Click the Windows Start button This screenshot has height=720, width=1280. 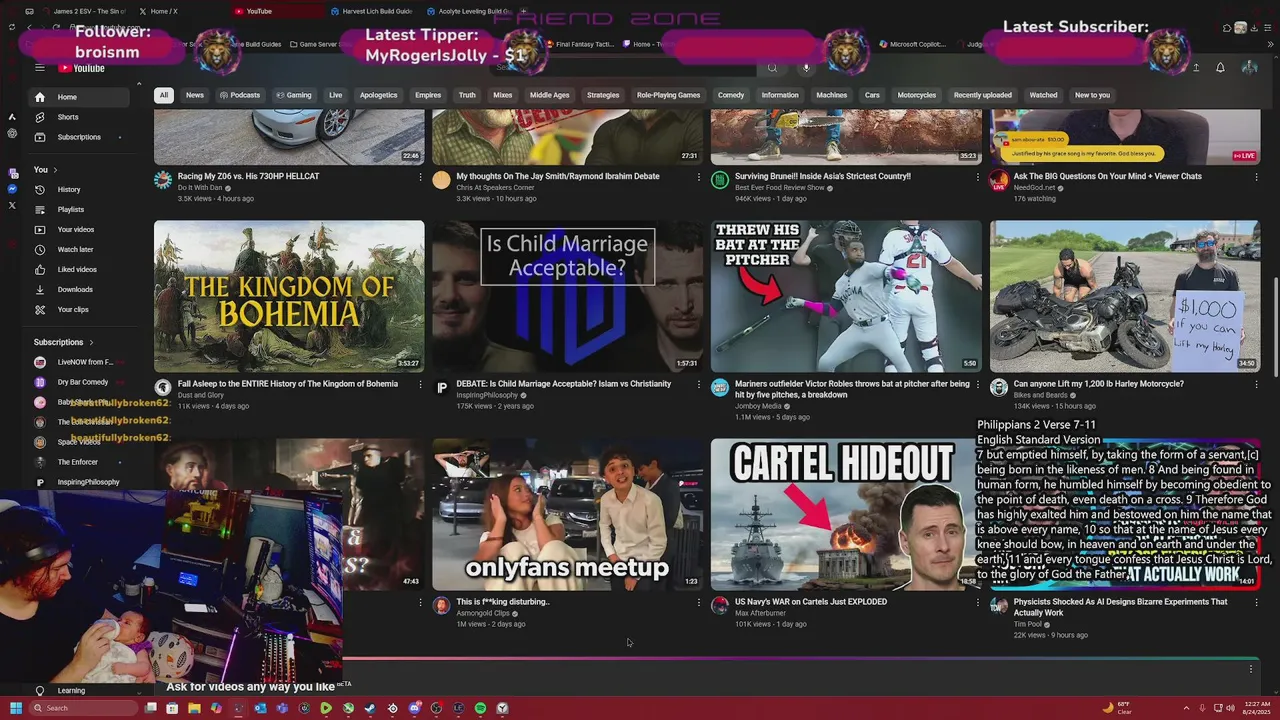(16, 708)
